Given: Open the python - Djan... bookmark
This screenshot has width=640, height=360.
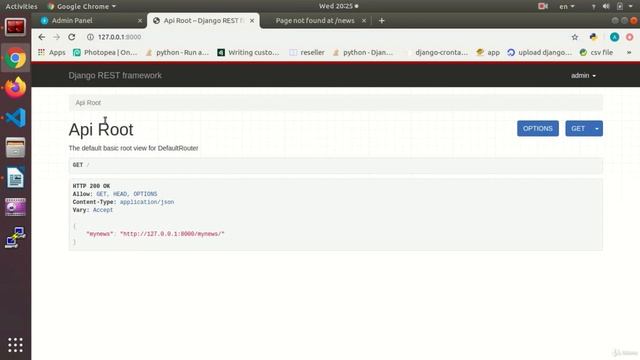Looking at the screenshot, I should (x=363, y=52).
